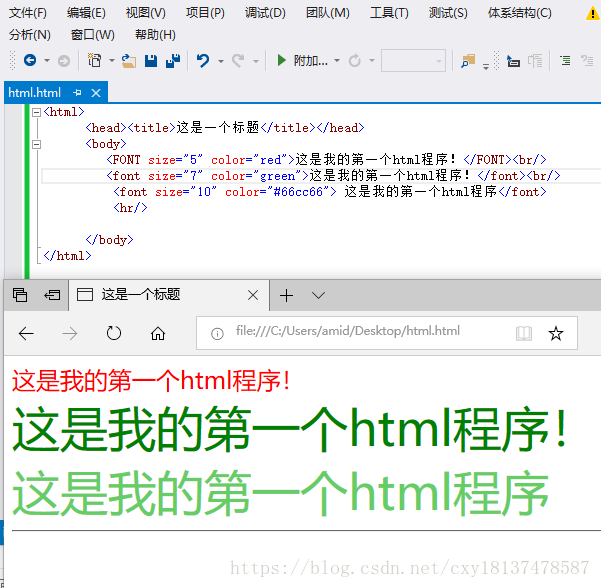Expand the redo history dropdown arrow
Viewport: 601px width, 588px height.
click(x=256, y=61)
